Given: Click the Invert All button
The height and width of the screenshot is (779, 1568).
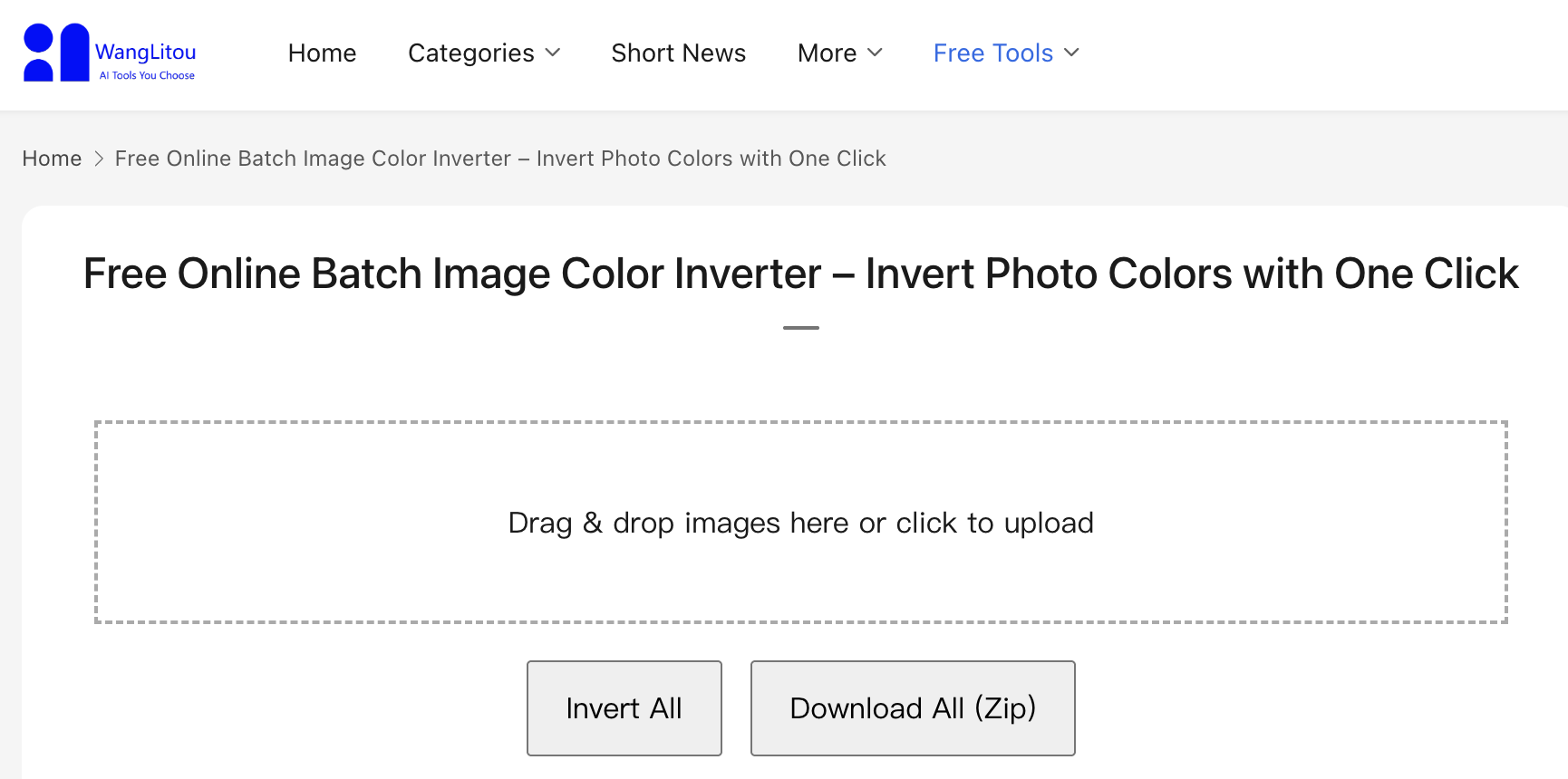Looking at the screenshot, I should (x=624, y=708).
